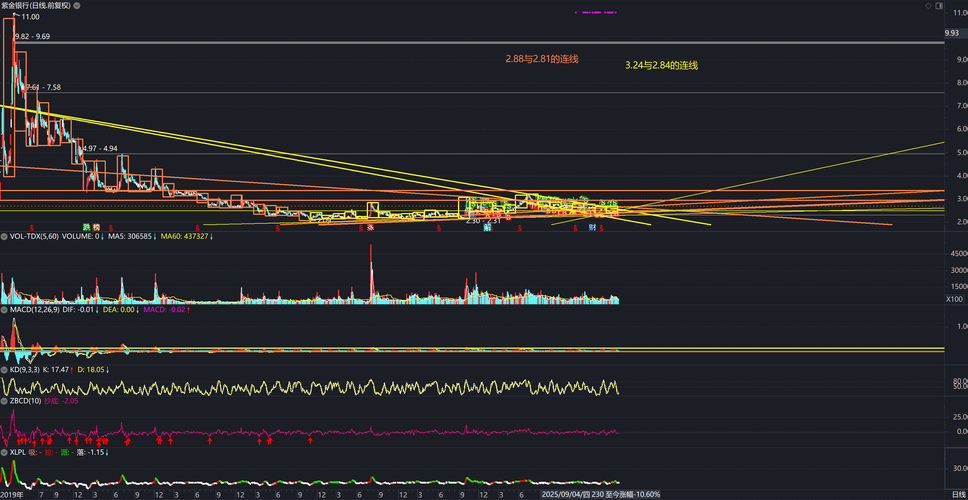
Task: Click the X100 volume unit label
Action: tap(954, 299)
